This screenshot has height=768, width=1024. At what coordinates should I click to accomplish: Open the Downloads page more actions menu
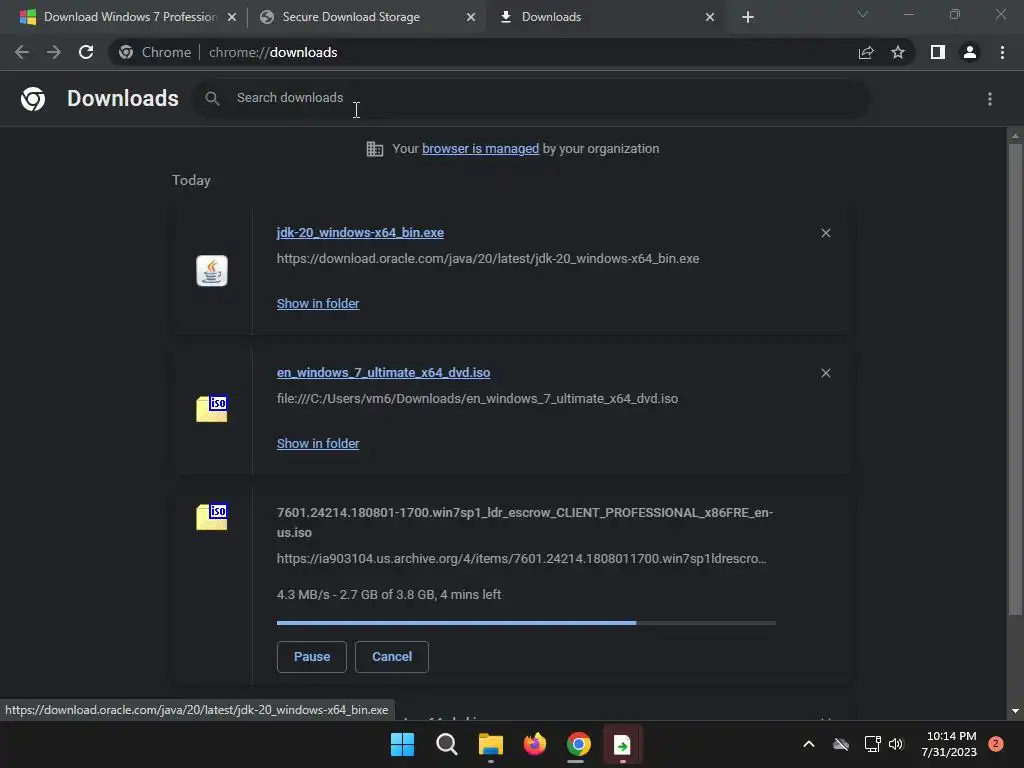pyautogui.click(x=990, y=99)
